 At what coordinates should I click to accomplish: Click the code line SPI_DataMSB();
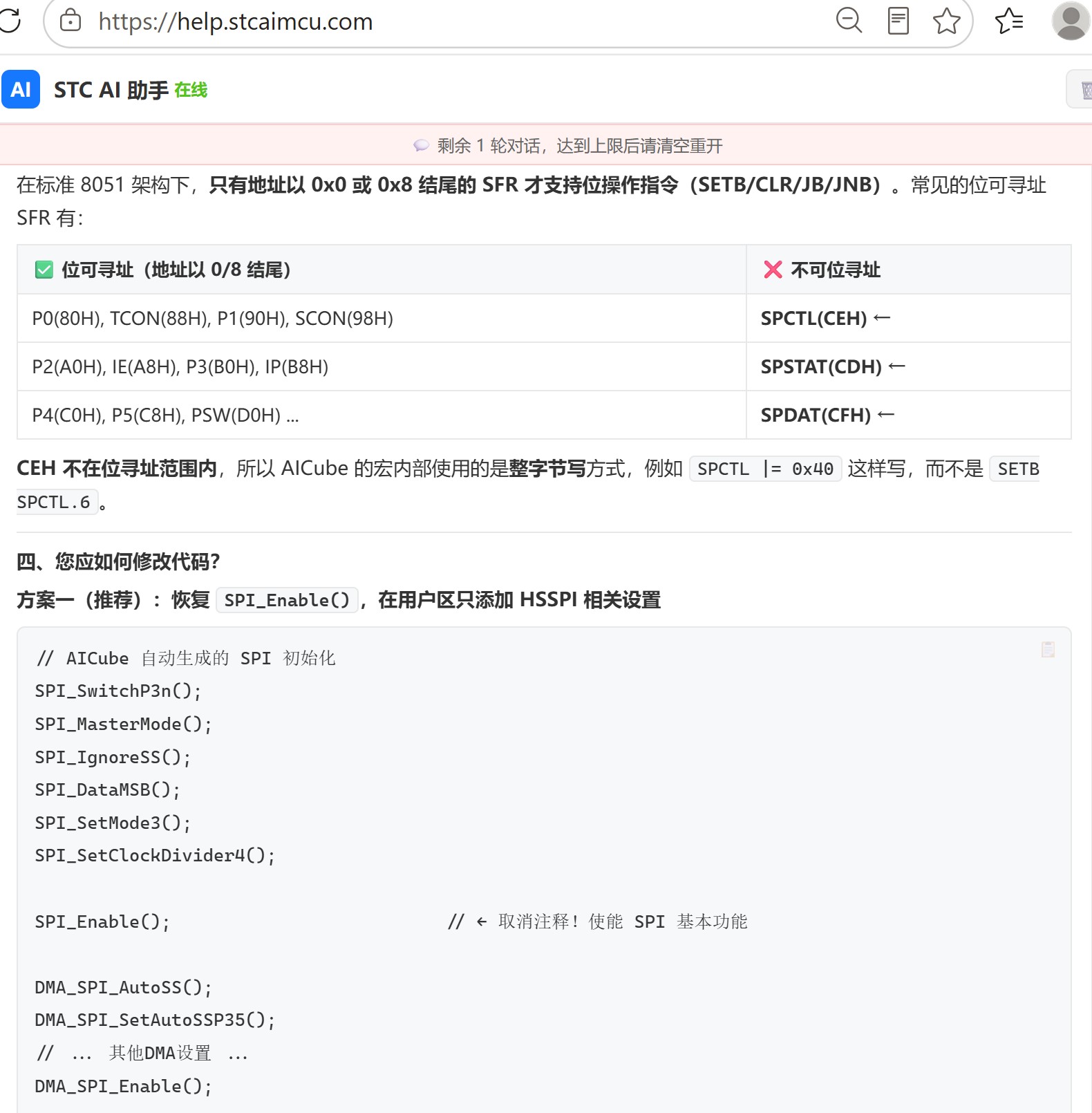[x=107, y=789]
